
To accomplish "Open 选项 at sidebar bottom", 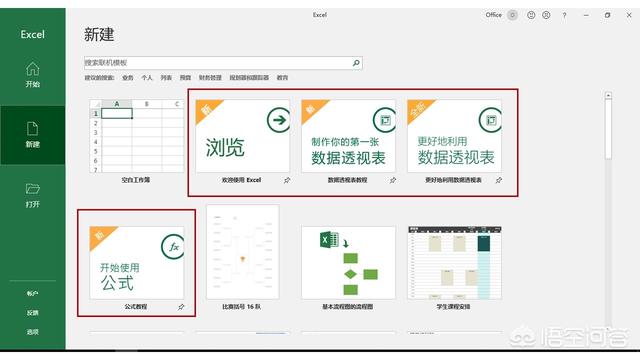I will pos(33,332).
